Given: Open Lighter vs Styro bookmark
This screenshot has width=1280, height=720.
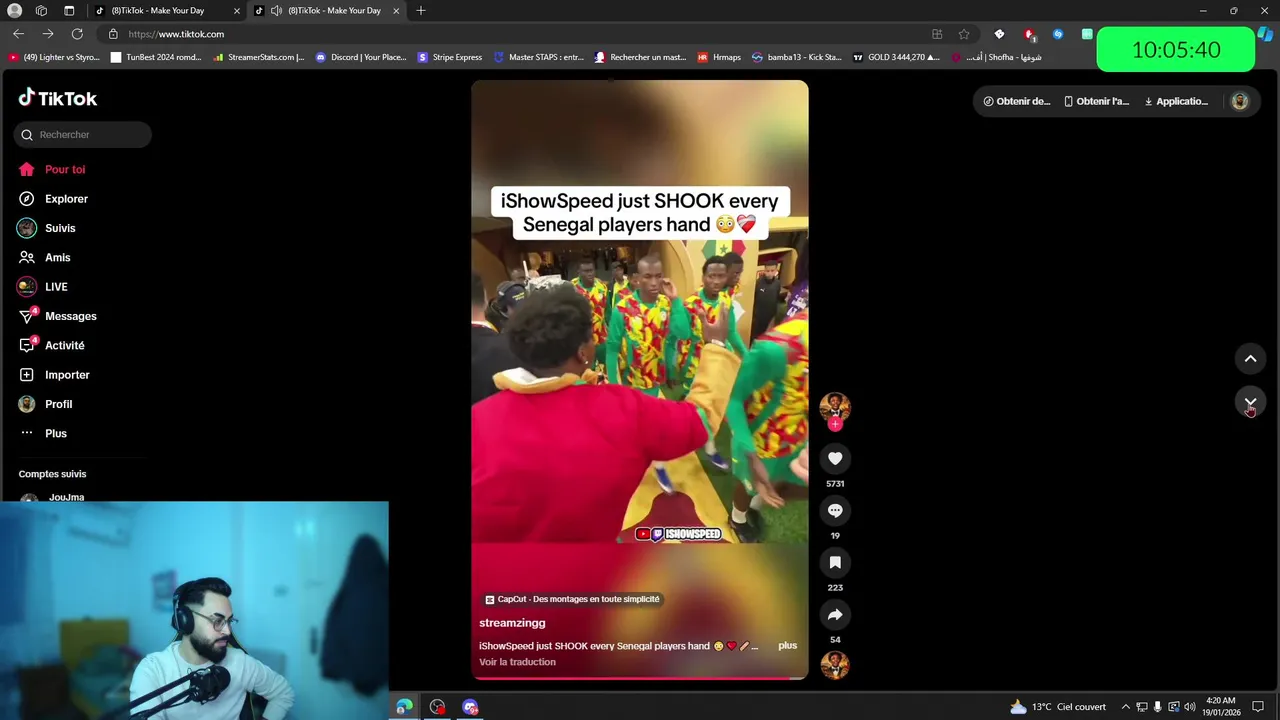Looking at the screenshot, I should (x=54, y=57).
